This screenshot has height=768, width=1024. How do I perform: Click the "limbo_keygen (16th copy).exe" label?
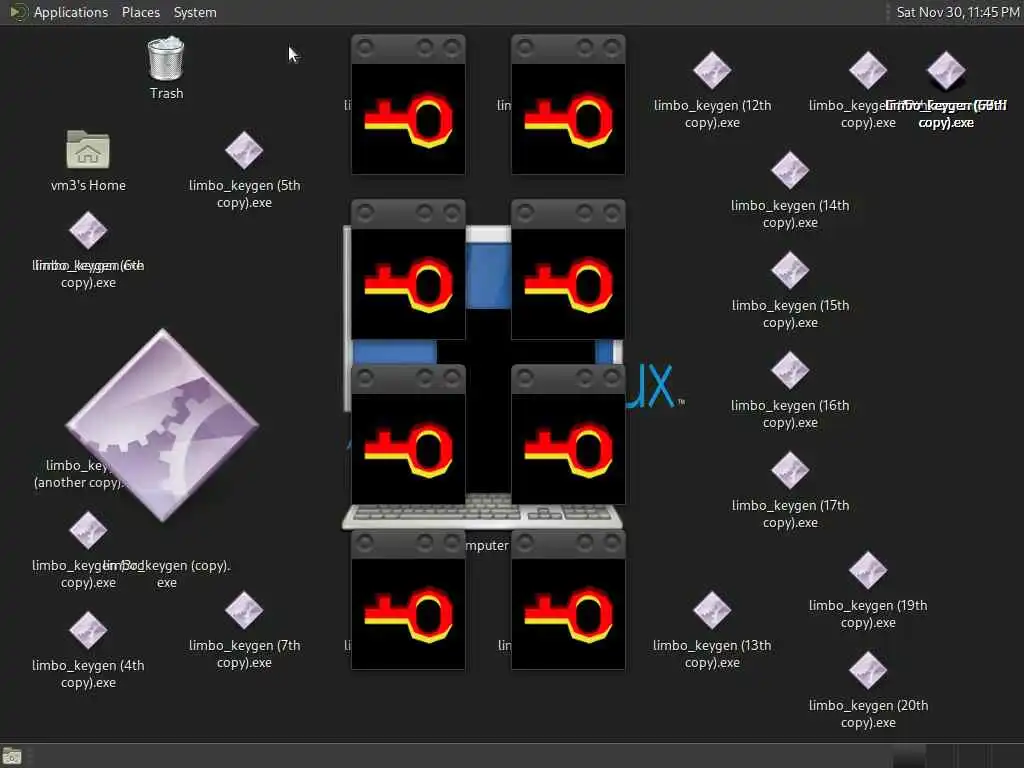click(x=790, y=414)
